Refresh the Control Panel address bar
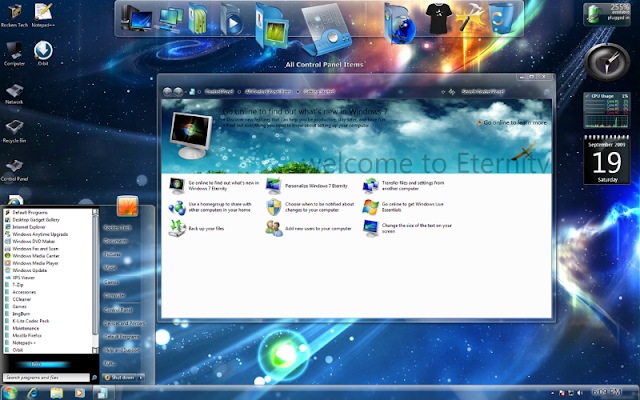640x400 pixels. coord(452,92)
